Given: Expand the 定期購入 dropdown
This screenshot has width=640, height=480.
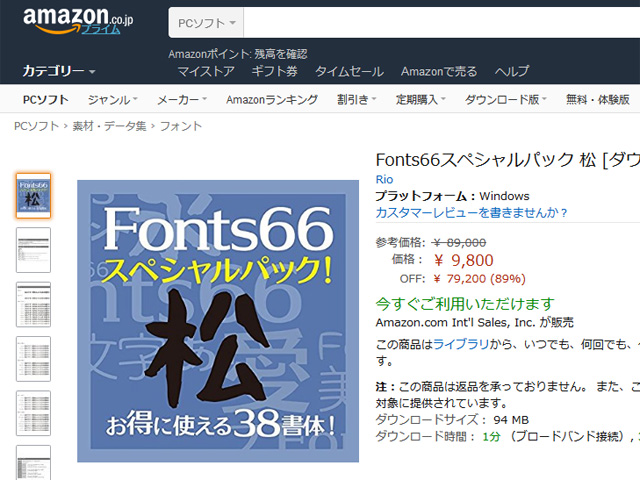Looking at the screenshot, I should coord(421,100).
